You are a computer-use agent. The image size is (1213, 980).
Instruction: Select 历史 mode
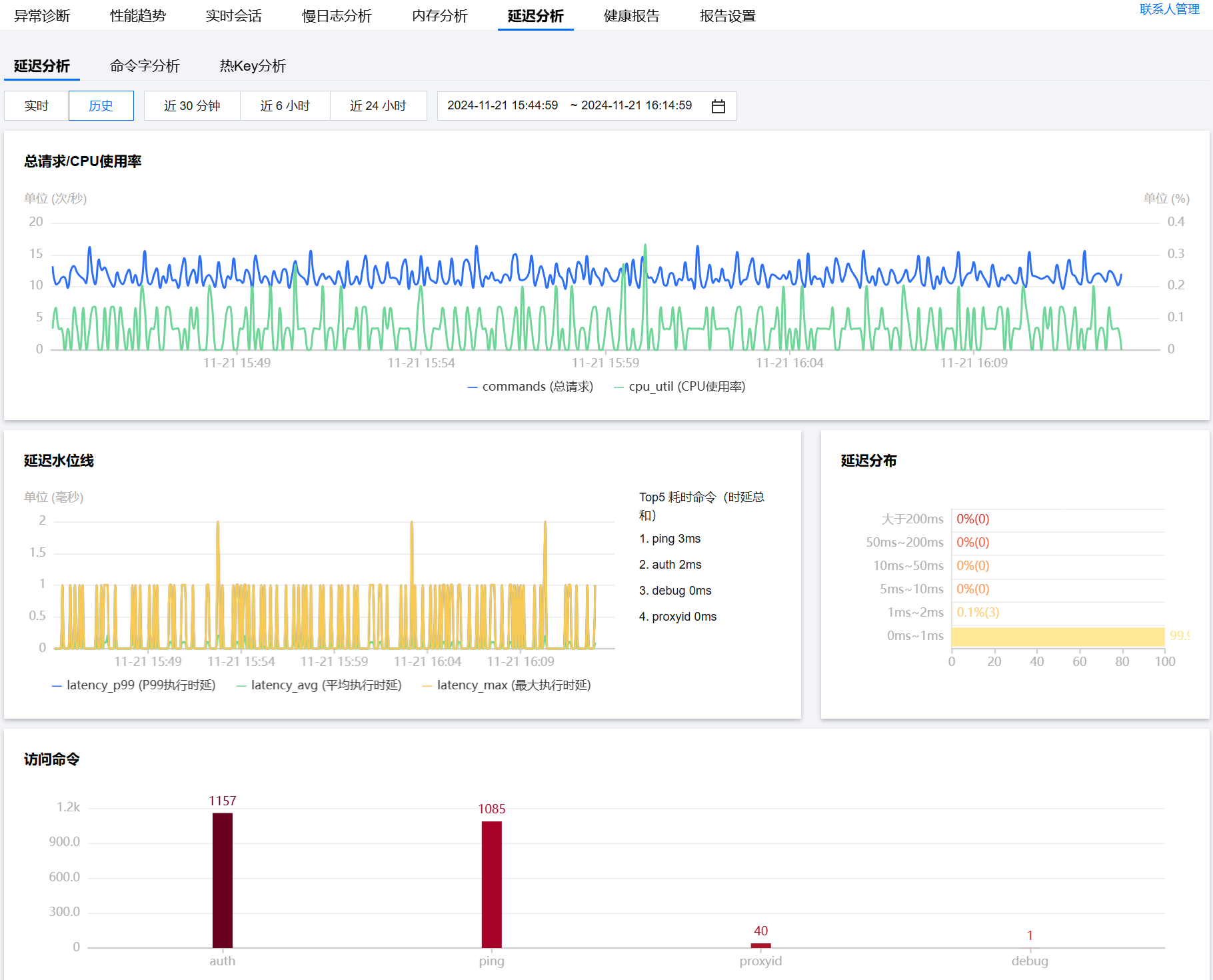pyautogui.click(x=101, y=106)
